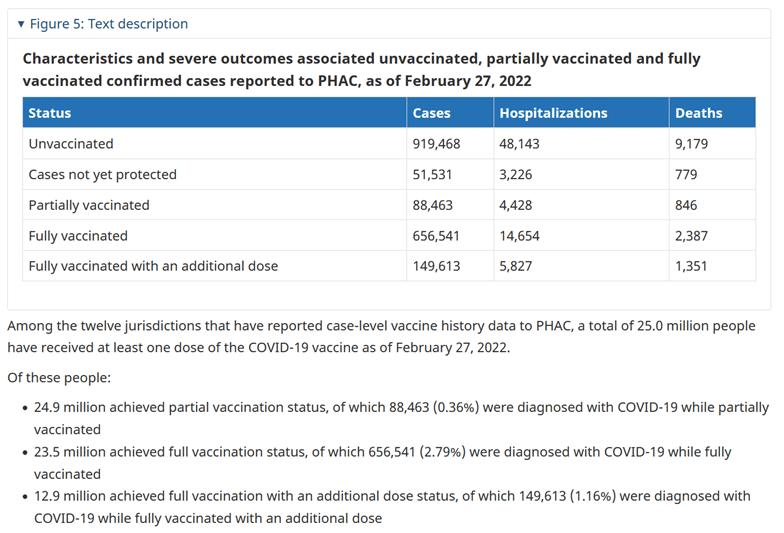The height and width of the screenshot is (533, 784).
Task: Select the Unvaccinated row label
Action: point(71,144)
